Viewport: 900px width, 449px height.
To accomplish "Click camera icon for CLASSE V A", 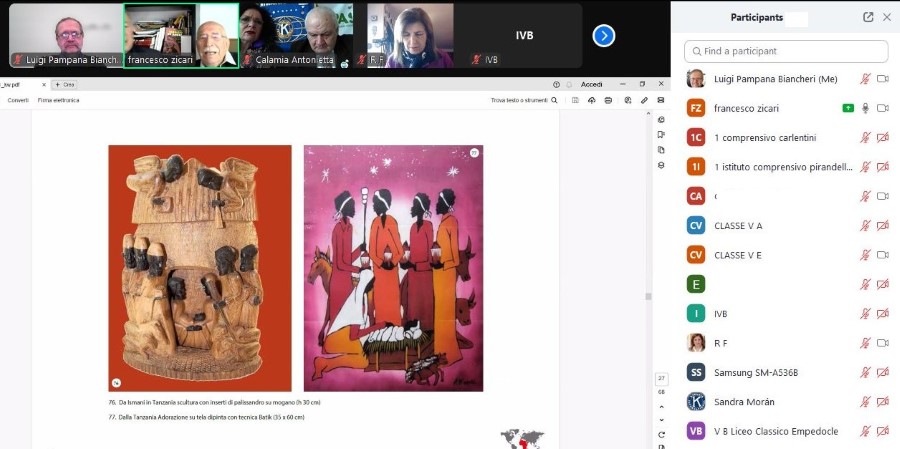I will tap(883, 225).
